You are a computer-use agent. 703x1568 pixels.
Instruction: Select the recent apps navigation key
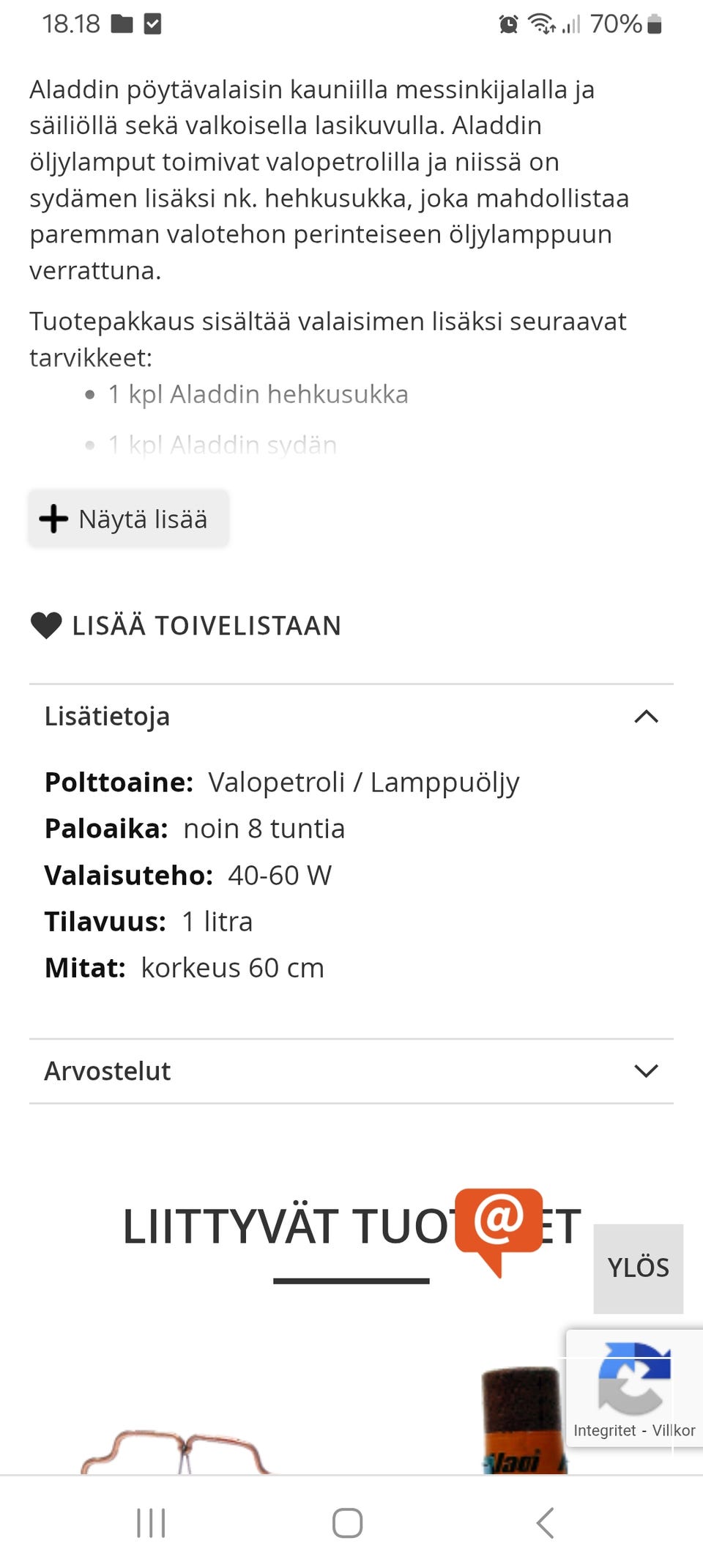coord(149,1522)
